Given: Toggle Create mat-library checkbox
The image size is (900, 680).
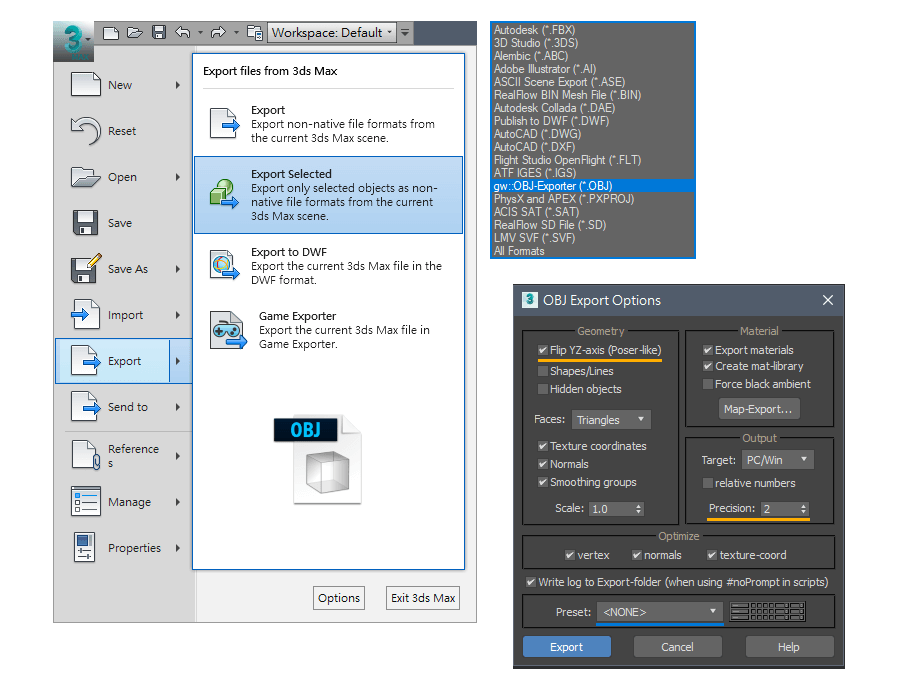Looking at the screenshot, I should tap(708, 366).
